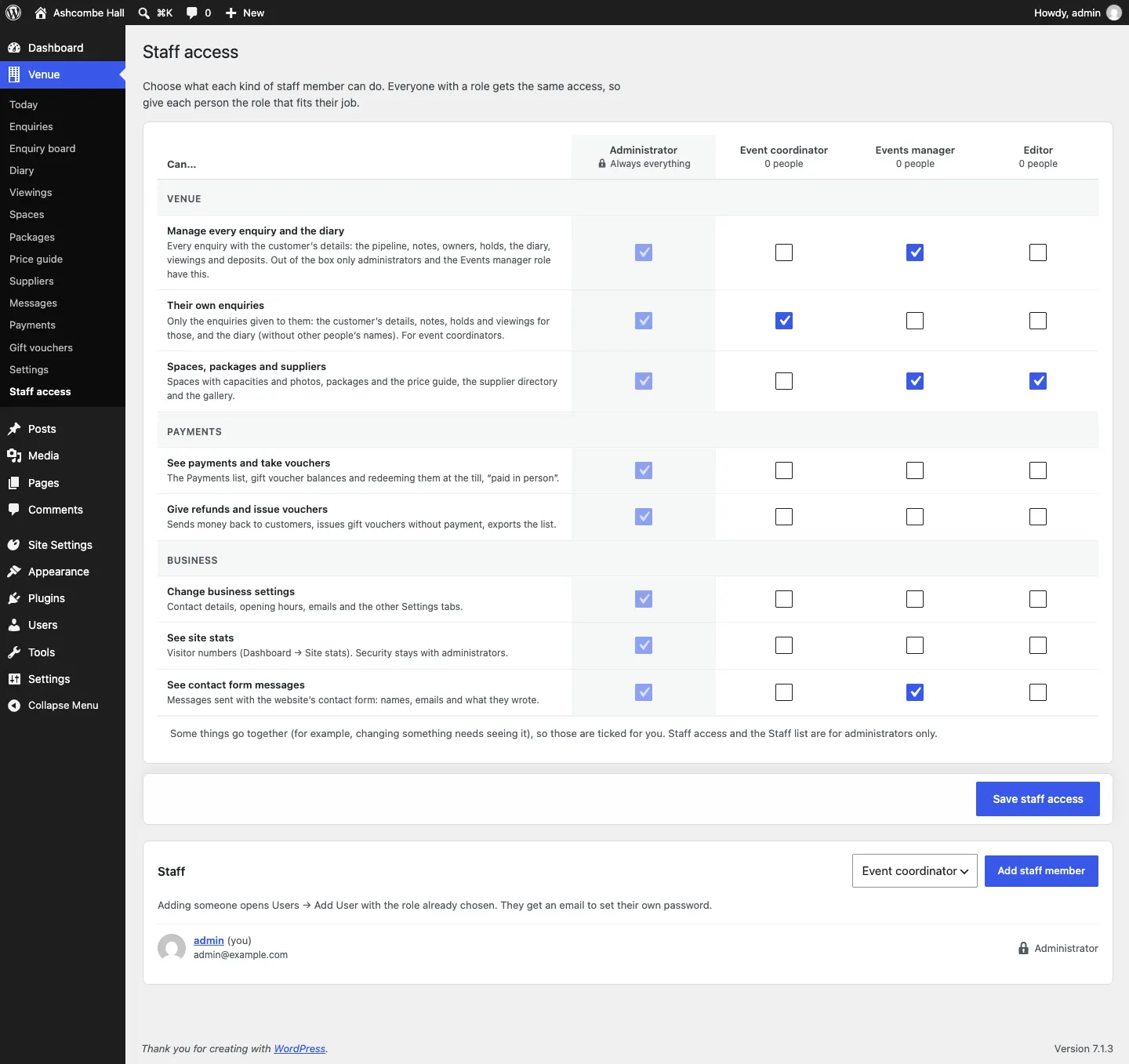Click Add staff member button
This screenshot has width=1129, height=1064.
pos(1041,871)
